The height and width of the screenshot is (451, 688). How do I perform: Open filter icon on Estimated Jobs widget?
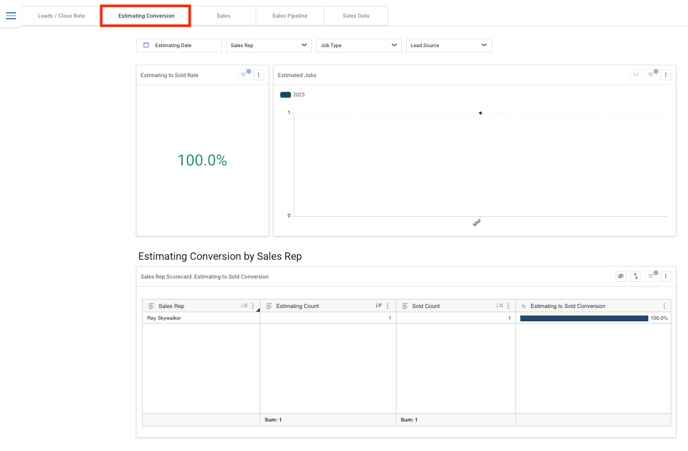click(651, 75)
